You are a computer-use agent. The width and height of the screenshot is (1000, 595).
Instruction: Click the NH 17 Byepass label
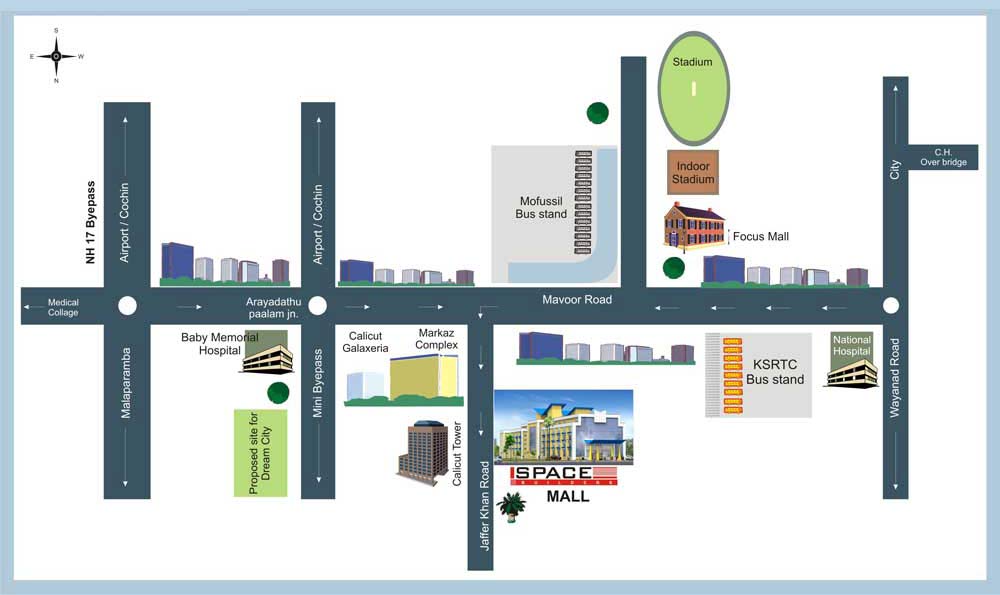click(91, 222)
